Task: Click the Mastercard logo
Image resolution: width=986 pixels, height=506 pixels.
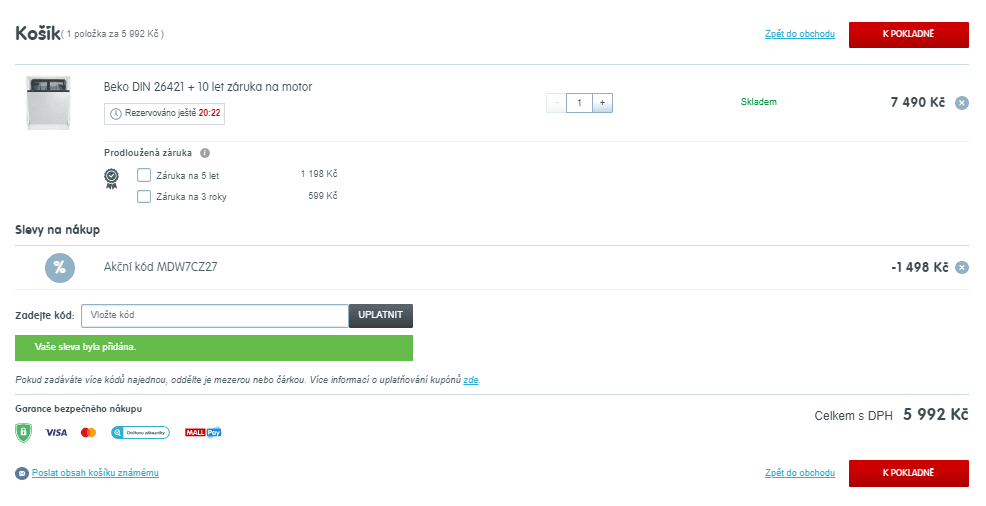Action: tap(88, 432)
